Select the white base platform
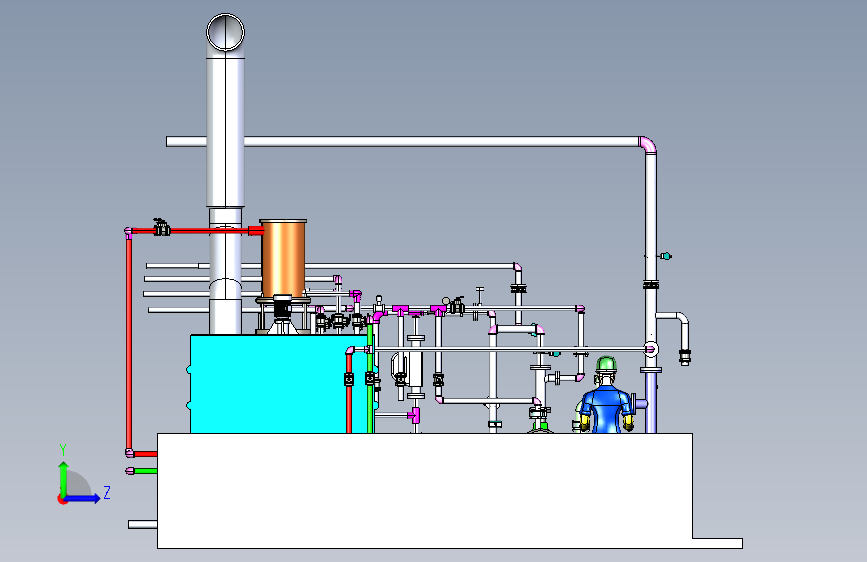This screenshot has height=562, width=867. [x=425, y=490]
